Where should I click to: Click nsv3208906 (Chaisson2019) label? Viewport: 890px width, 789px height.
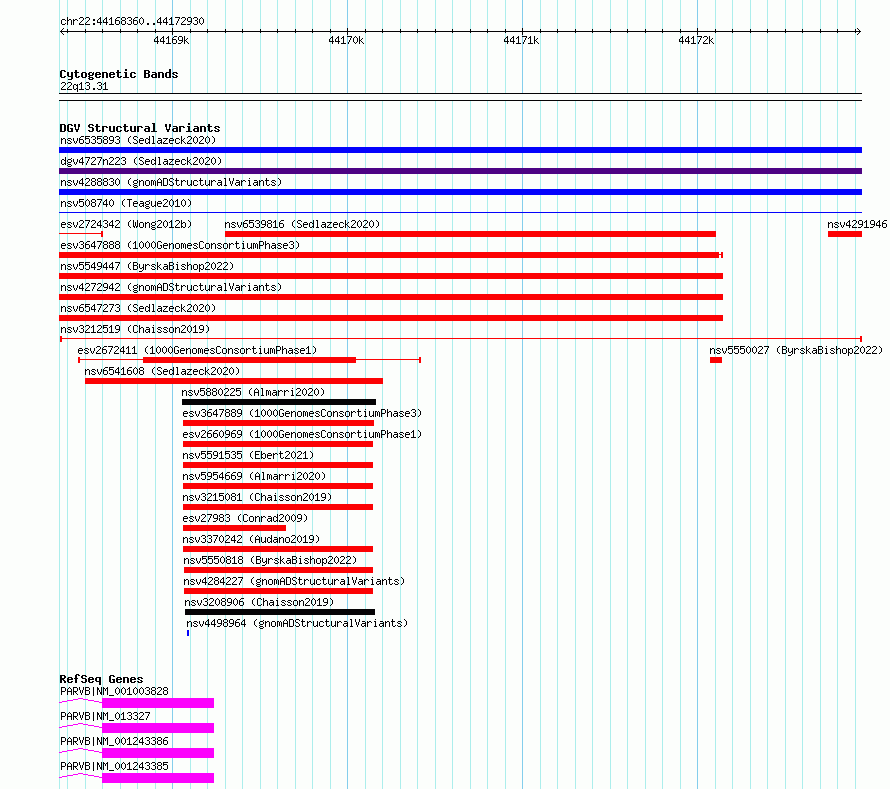pos(259,602)
